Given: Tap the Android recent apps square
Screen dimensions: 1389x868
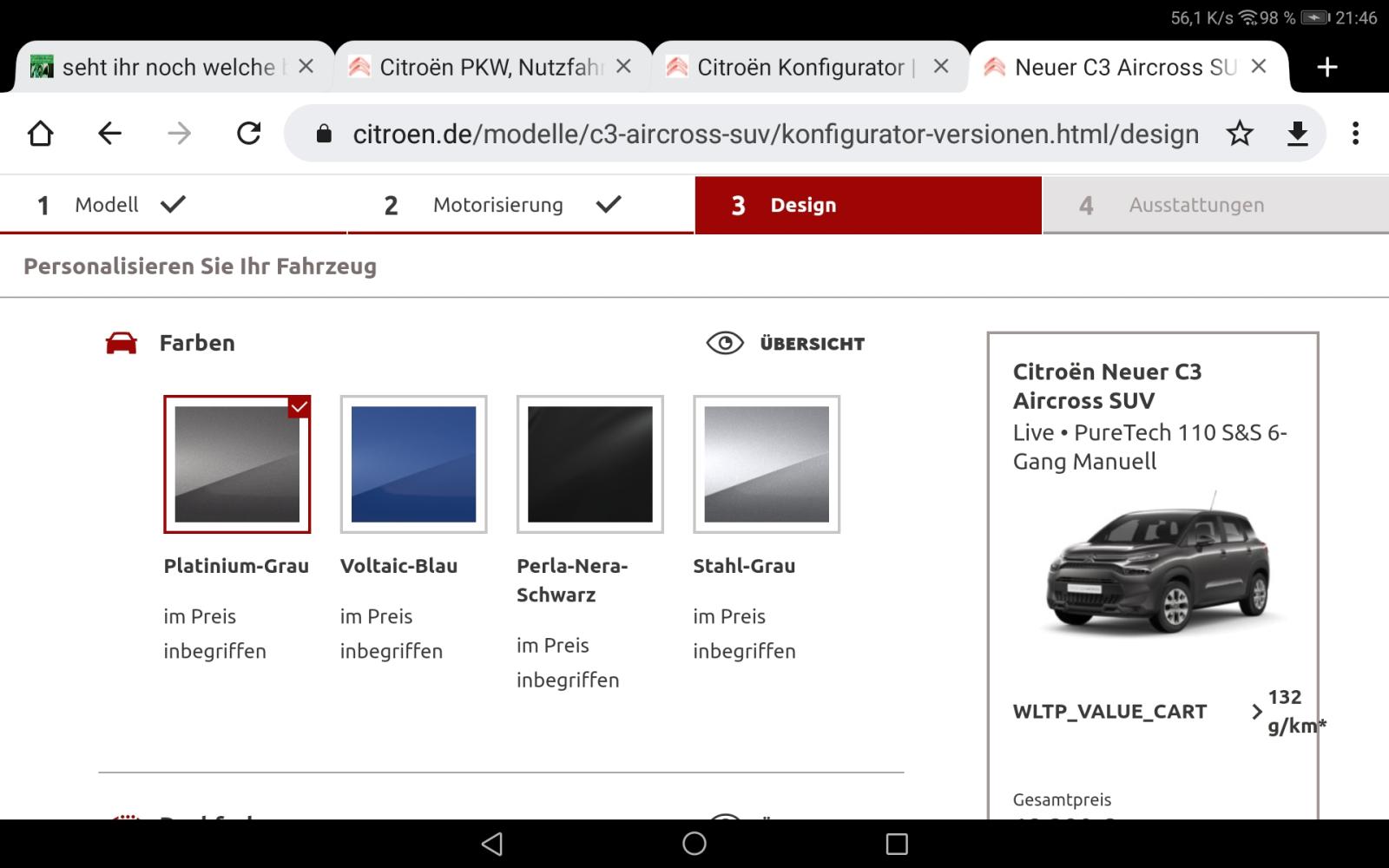Looking at the screenshot, I should (897, 844).
